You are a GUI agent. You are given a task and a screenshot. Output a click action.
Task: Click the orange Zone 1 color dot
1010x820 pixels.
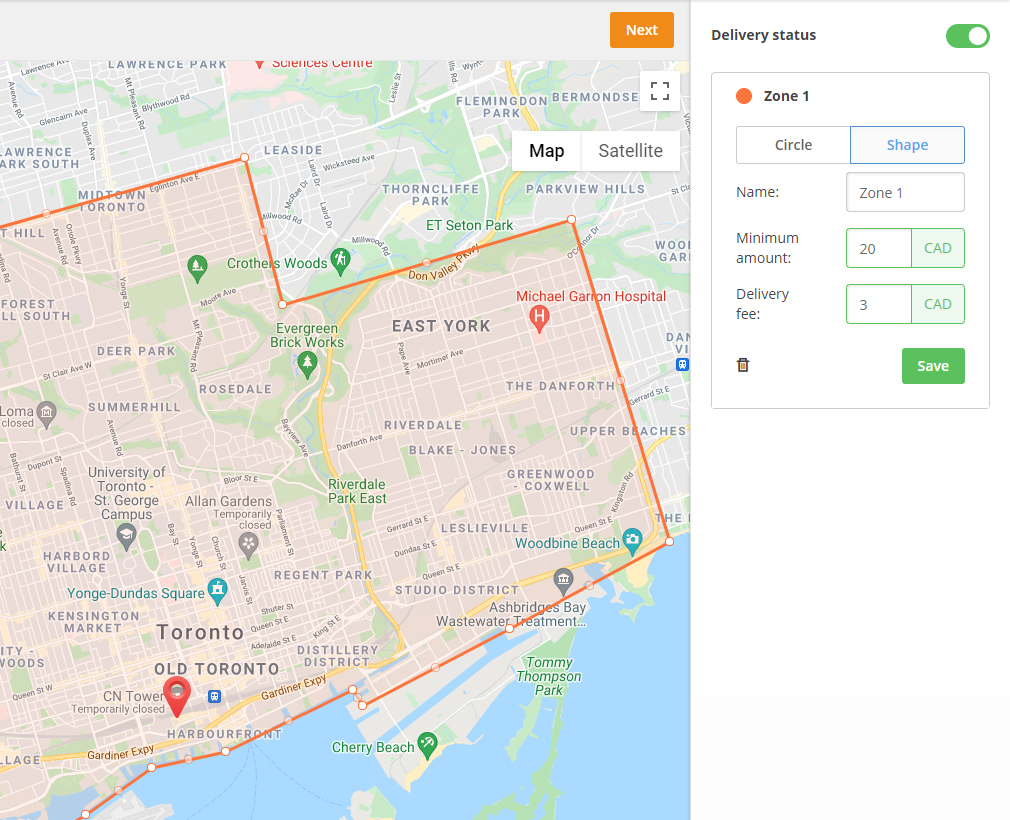744,96
